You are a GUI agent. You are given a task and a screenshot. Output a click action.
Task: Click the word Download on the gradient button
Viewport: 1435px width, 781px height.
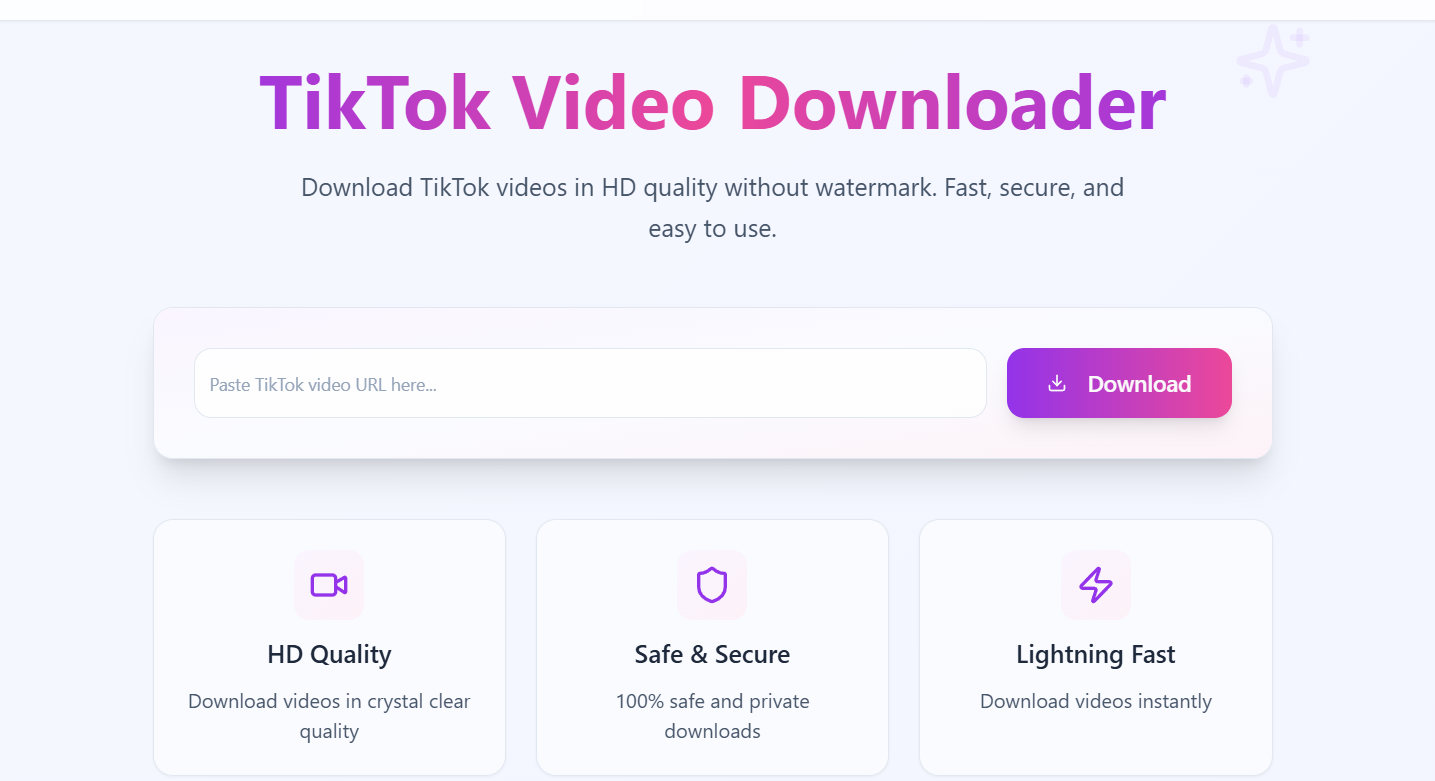click(x=1139, y=384)
